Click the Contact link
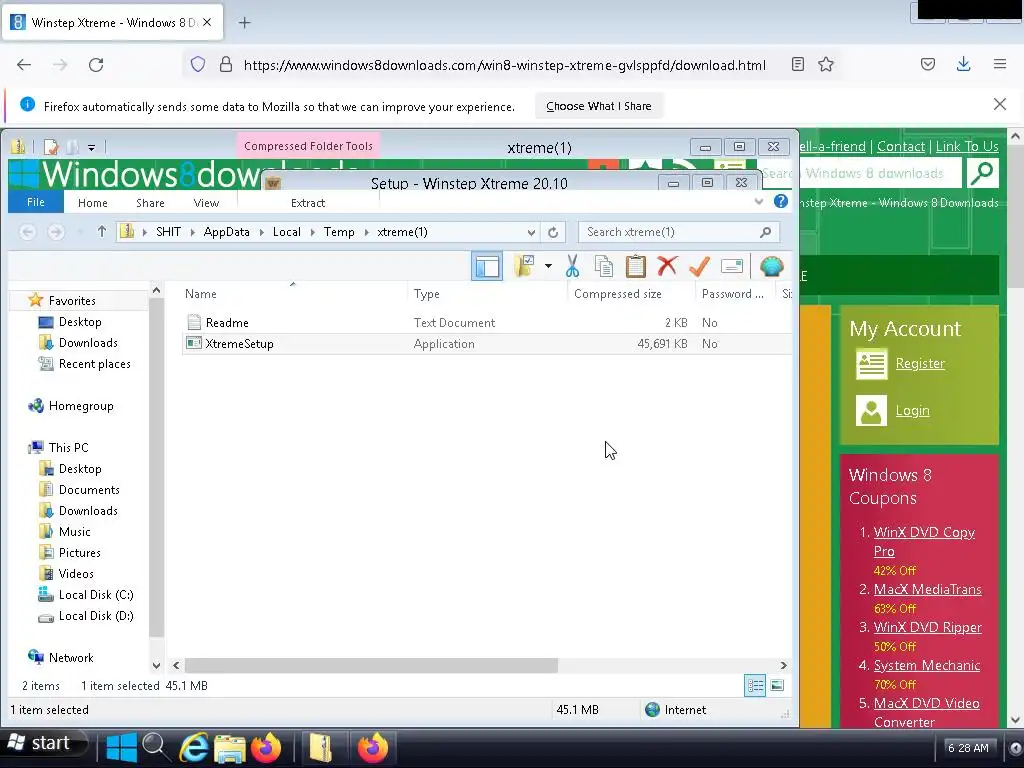 pos(901,146)
